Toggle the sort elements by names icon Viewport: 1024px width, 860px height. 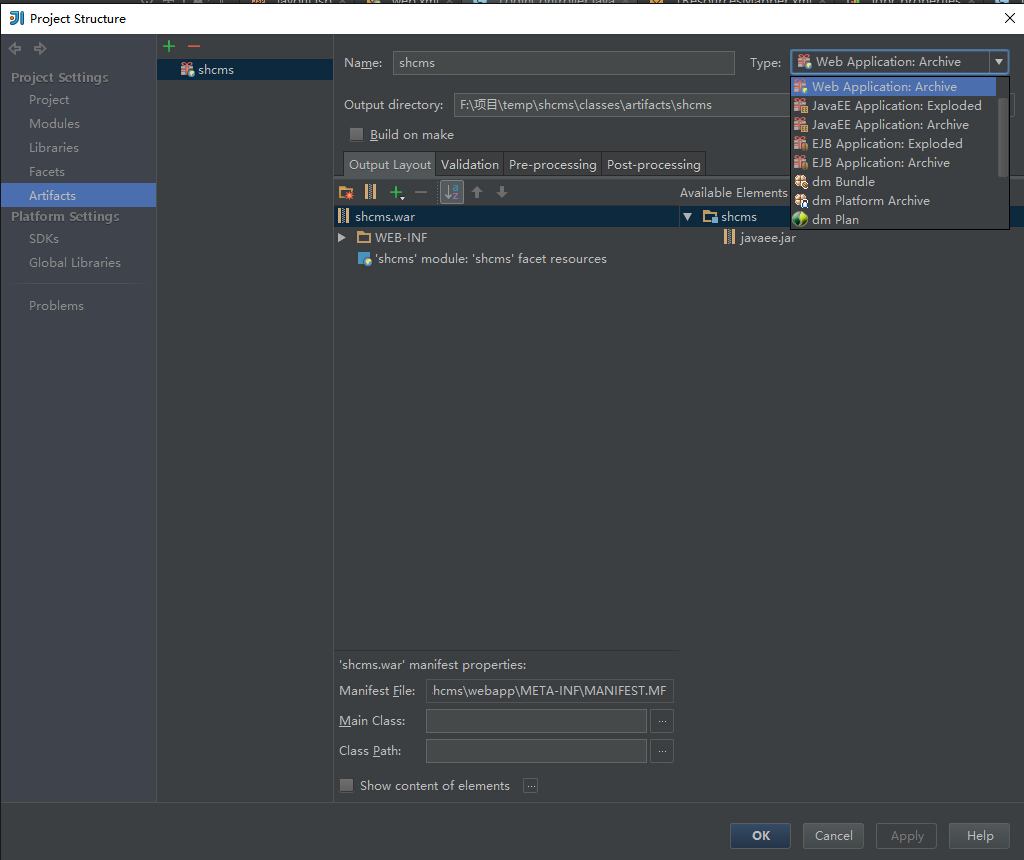tap(452, 192)
